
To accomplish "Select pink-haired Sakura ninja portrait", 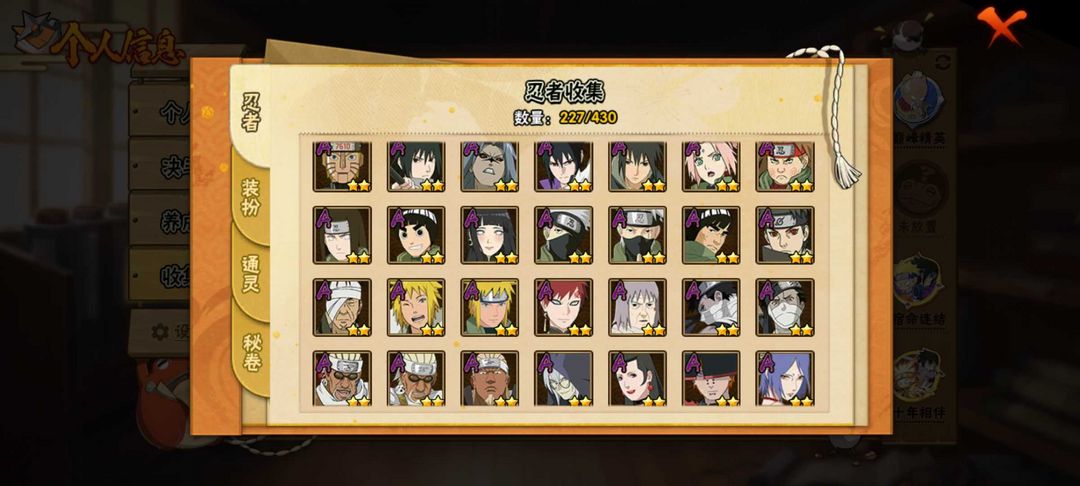I will tap(711, 166).
